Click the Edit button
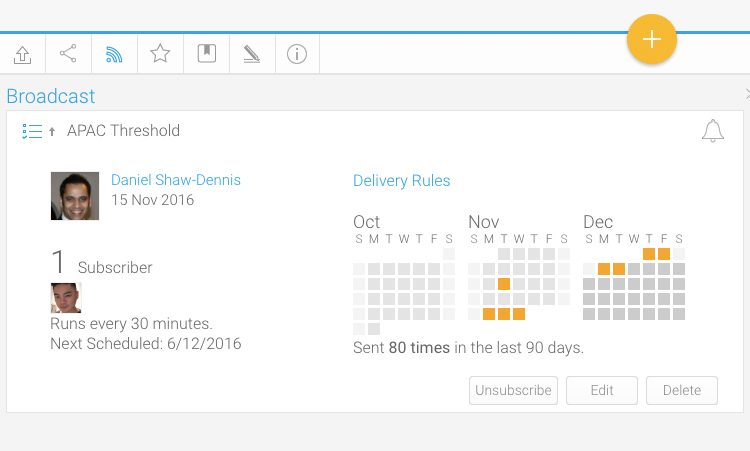Image resolution: width=750 pixels, height=451 pixels. (602, 390)
